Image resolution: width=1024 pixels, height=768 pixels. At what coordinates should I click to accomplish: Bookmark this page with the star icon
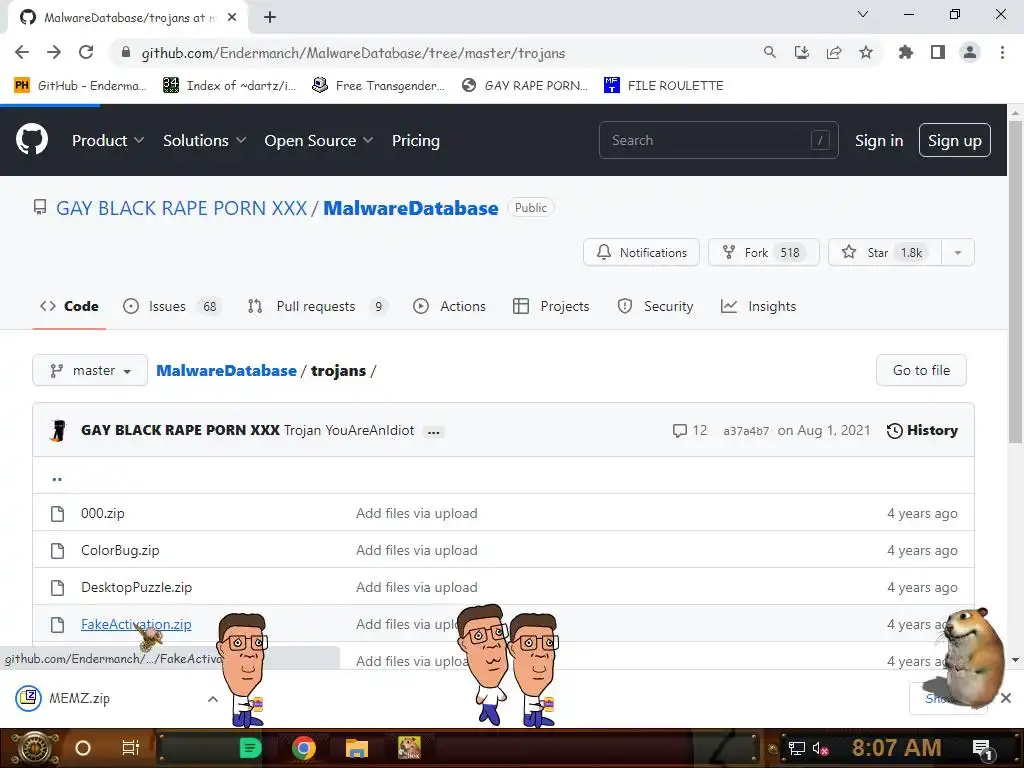click(866, 52)
